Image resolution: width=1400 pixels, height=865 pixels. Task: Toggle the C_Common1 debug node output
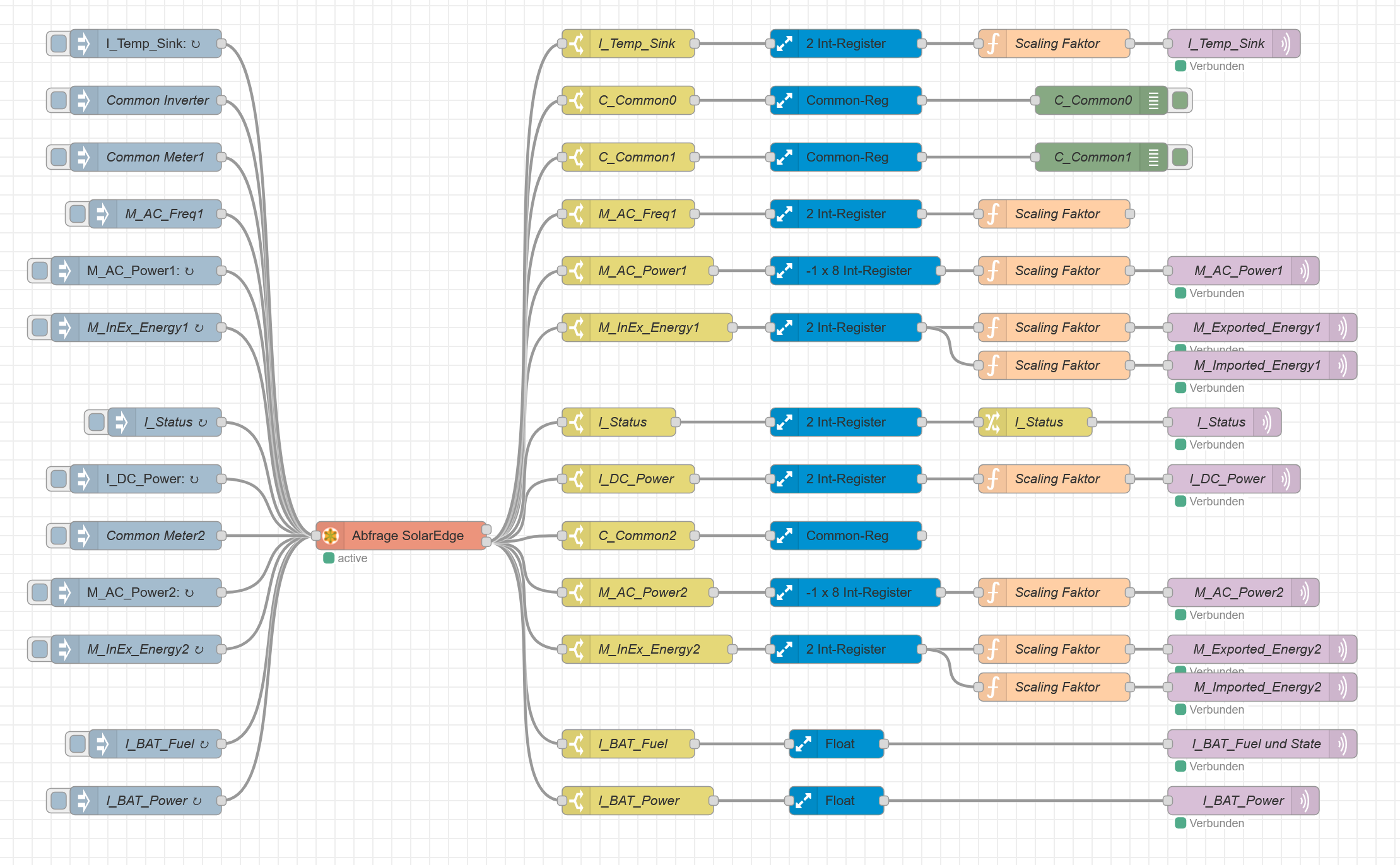1180,157
